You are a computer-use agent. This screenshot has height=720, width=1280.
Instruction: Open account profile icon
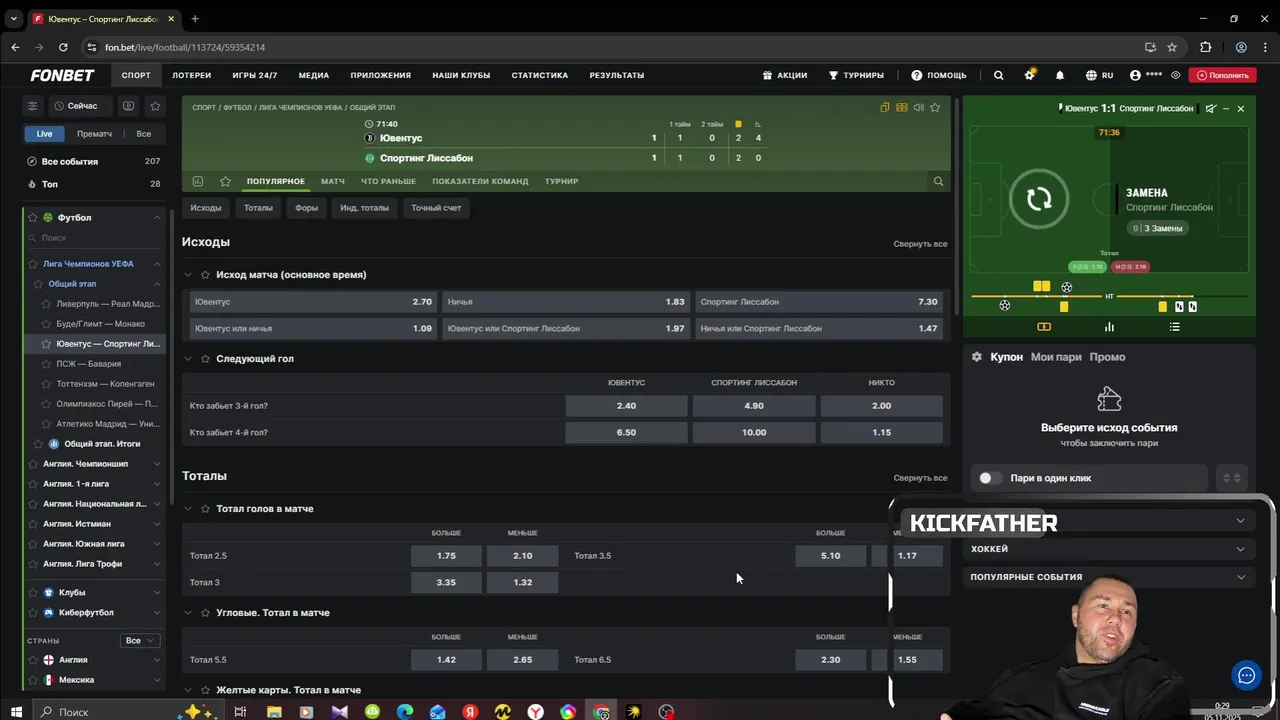[1135, 75]
